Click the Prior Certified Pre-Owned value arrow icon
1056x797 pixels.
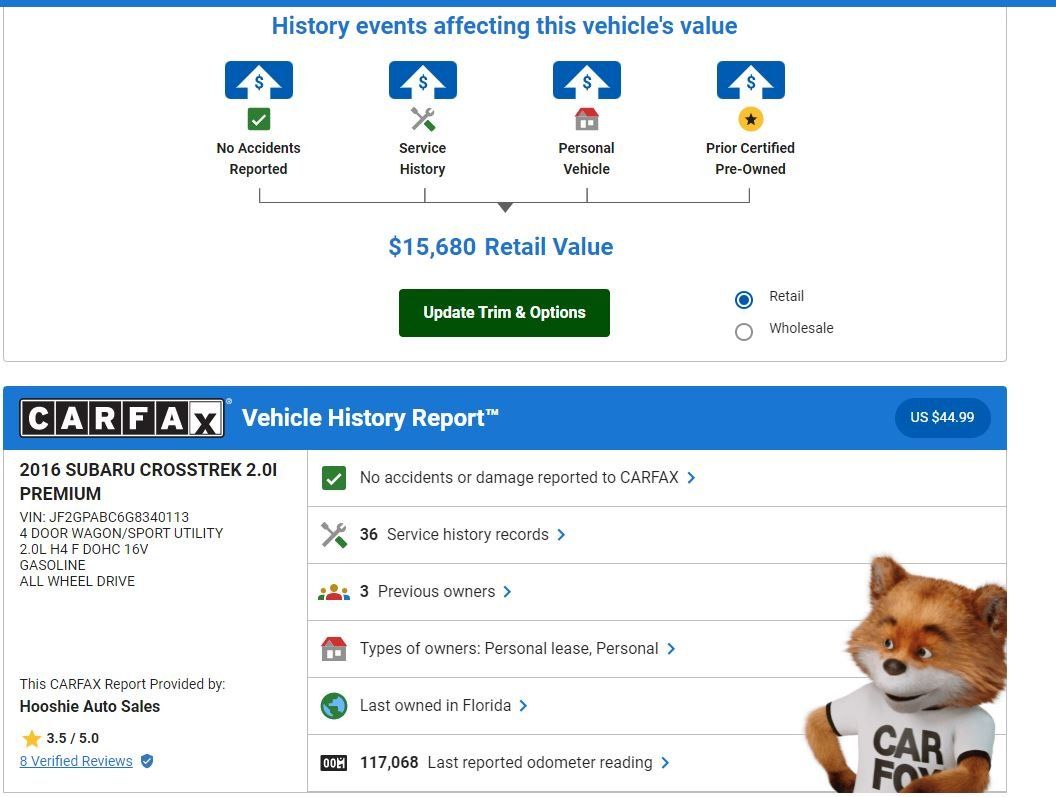pyautogui.click(x=751, y=80)
